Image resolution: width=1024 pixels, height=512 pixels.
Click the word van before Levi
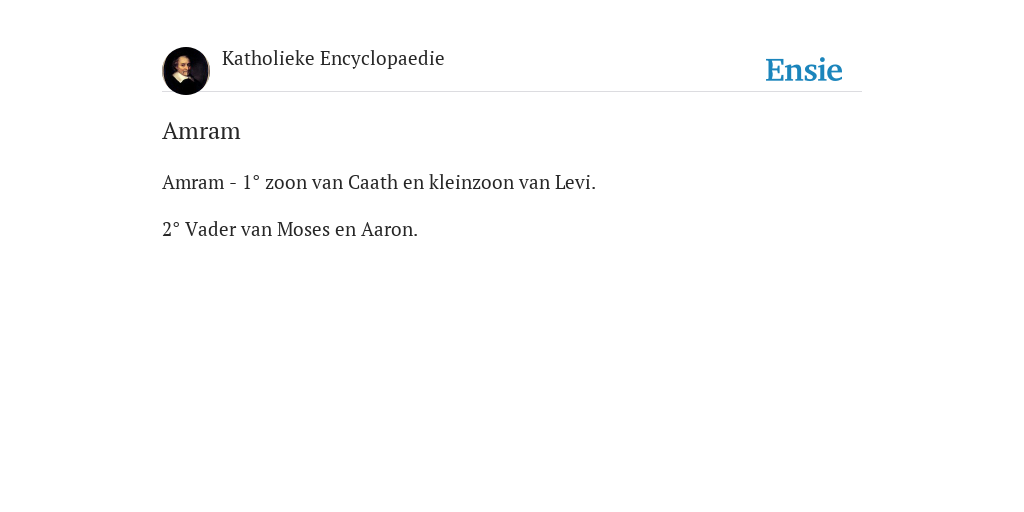point(534,182)
